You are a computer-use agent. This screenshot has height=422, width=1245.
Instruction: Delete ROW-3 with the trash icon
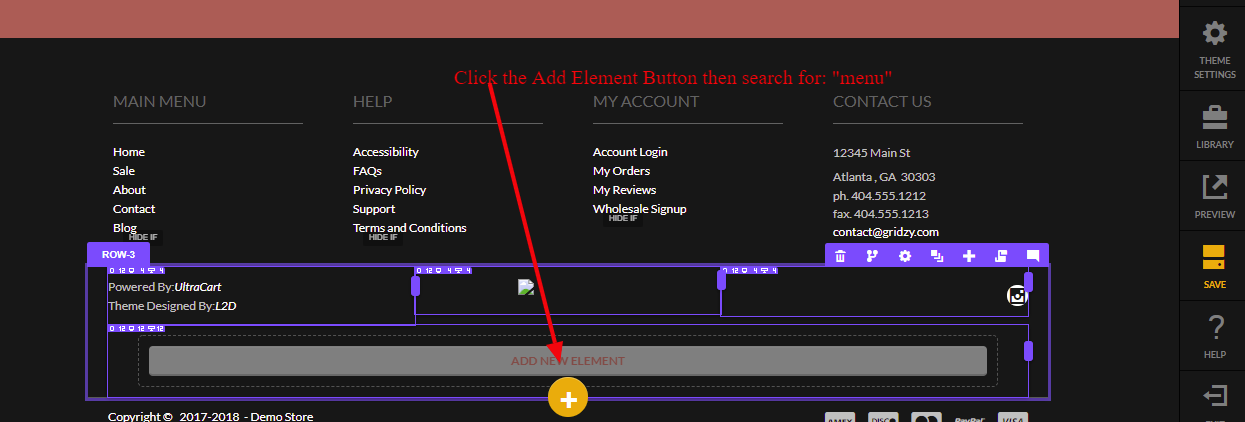(840, 256)
